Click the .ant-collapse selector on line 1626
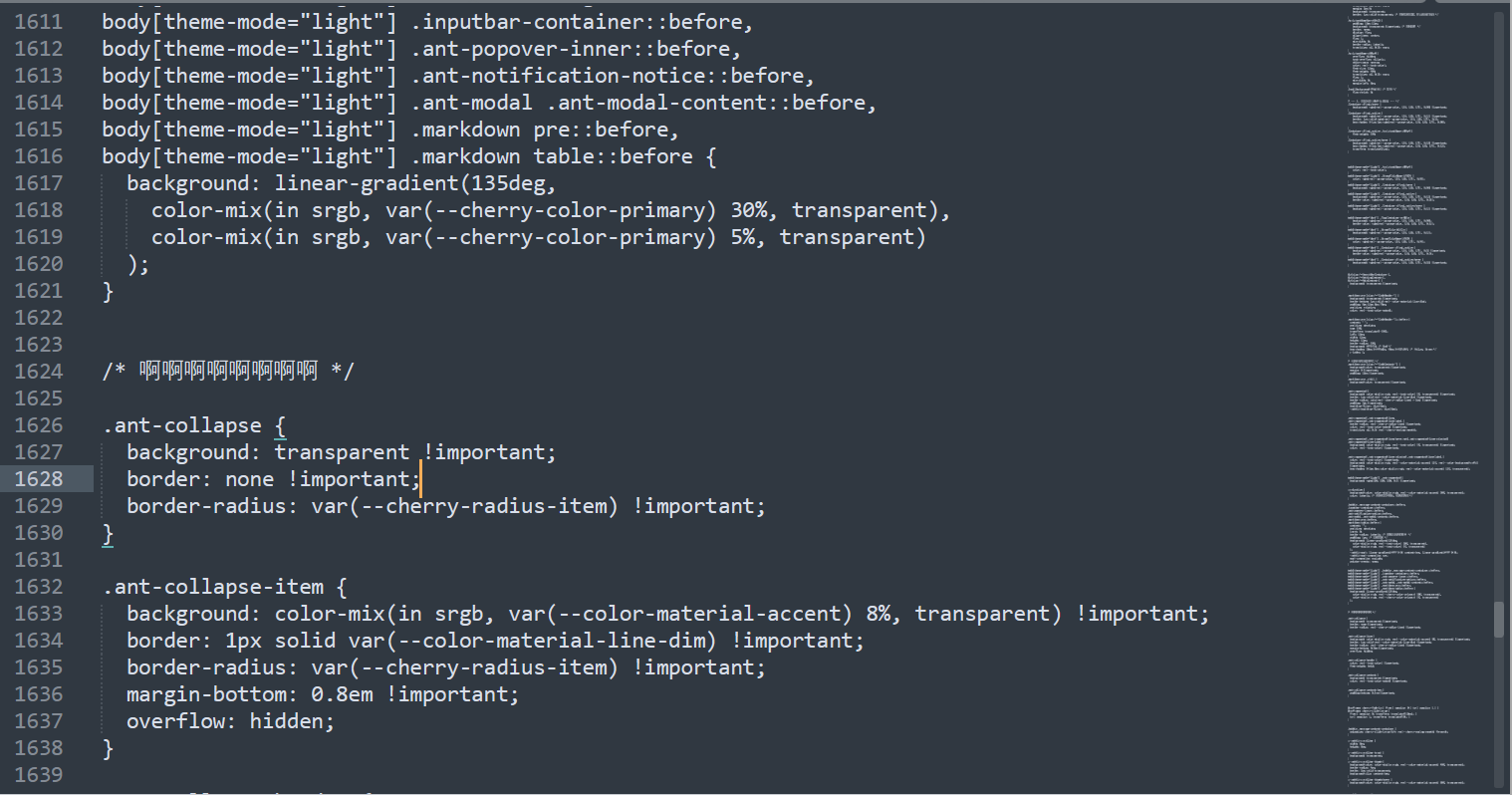 click(181, 425)
